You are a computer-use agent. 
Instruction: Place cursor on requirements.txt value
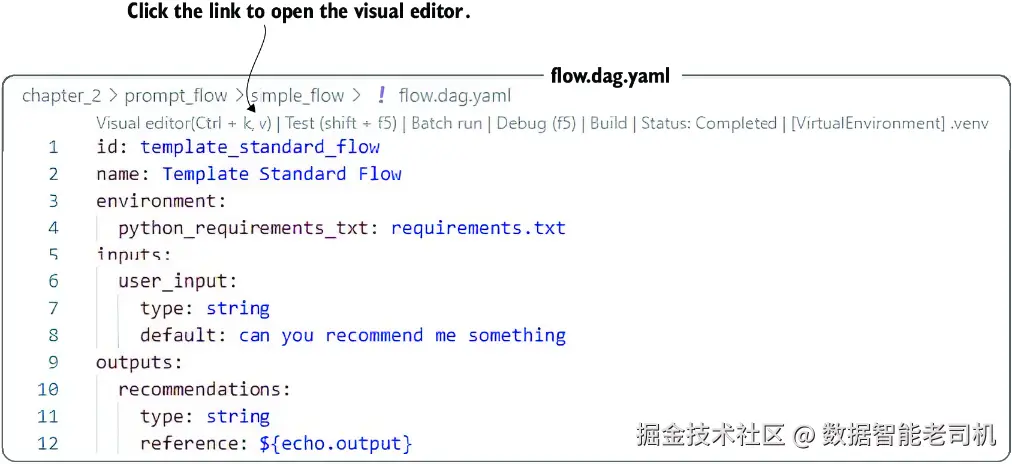[x=478, y=228]
